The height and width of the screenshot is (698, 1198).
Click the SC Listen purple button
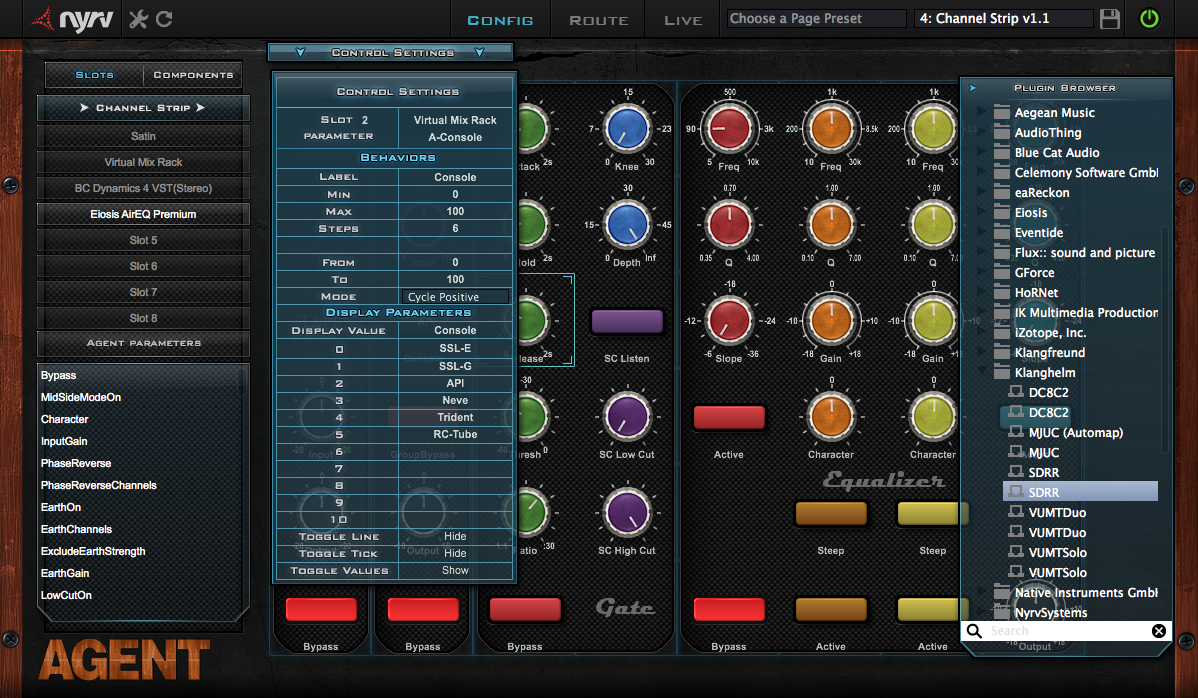627,321
